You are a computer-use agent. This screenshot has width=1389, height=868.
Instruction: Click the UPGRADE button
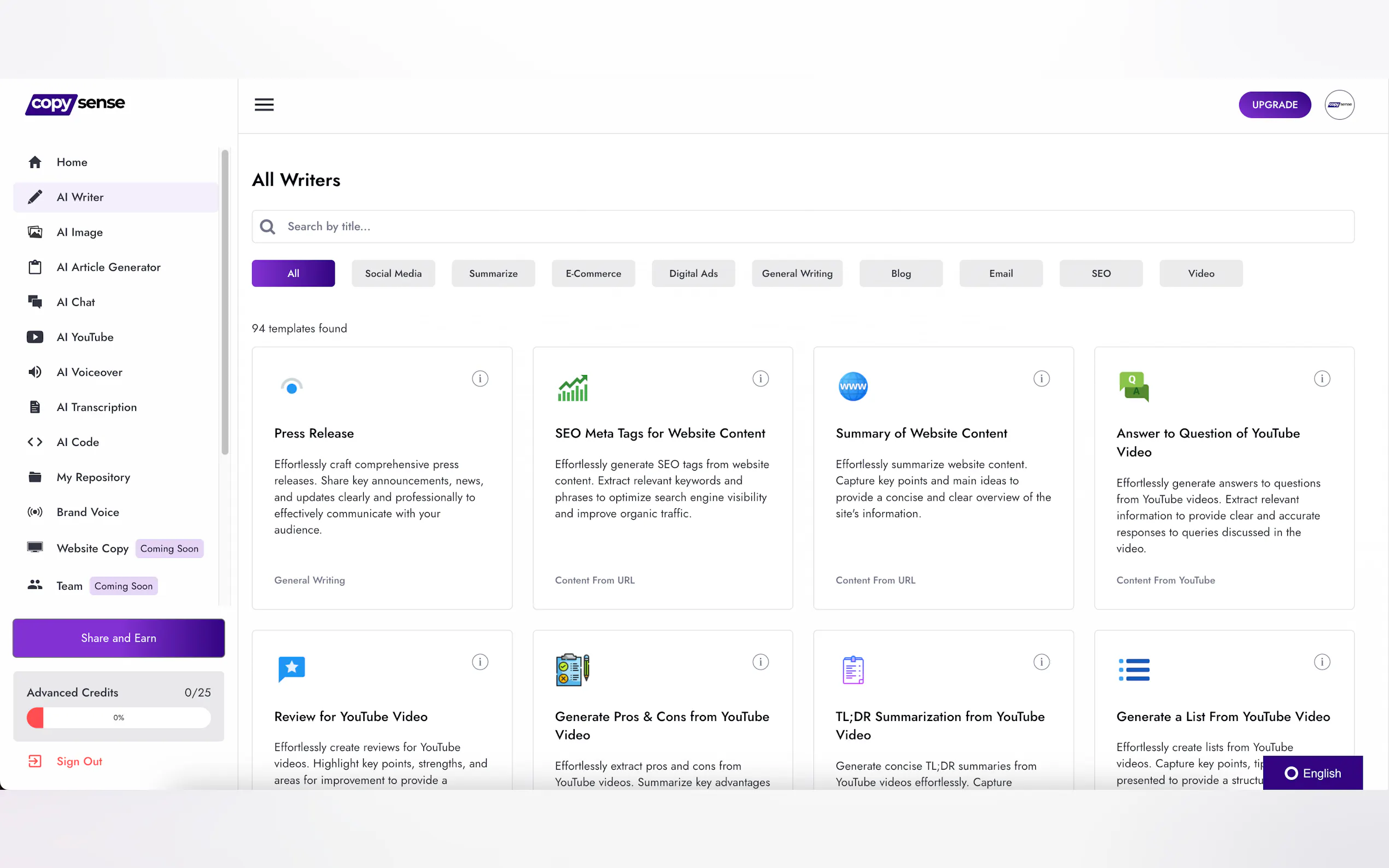[1274, 104]
